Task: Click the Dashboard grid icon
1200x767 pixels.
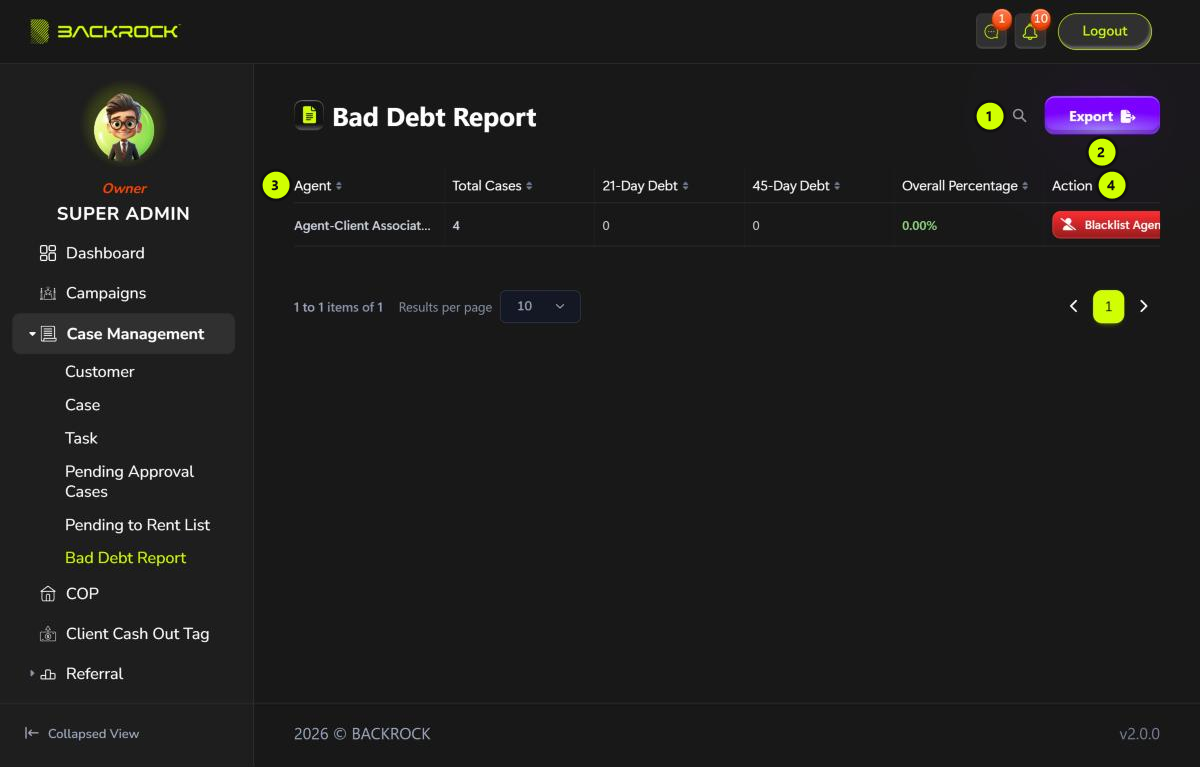Action: (48, 253)
